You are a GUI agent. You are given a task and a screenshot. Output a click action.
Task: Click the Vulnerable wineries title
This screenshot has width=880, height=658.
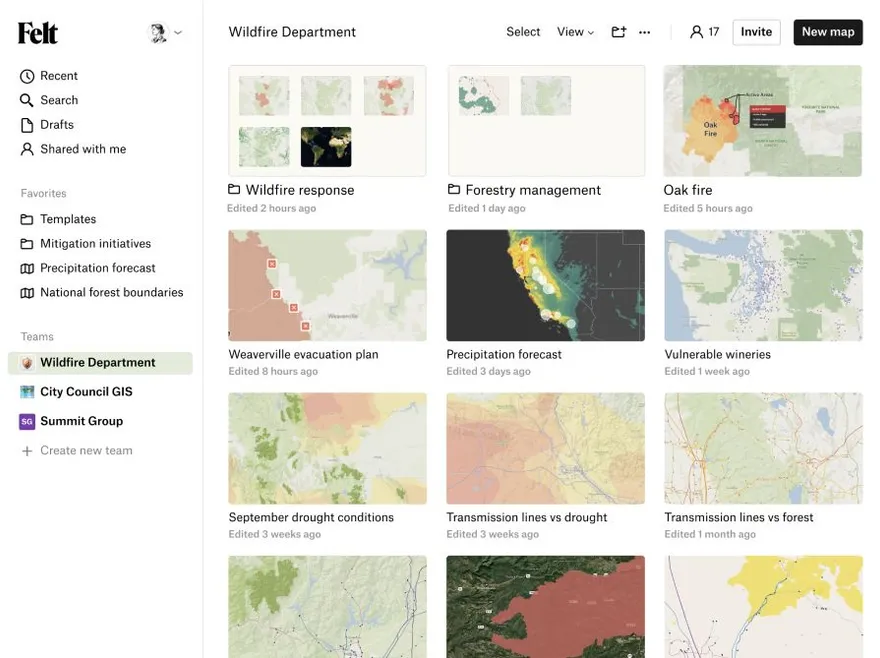pyautogui.click(x=718, y=354)
